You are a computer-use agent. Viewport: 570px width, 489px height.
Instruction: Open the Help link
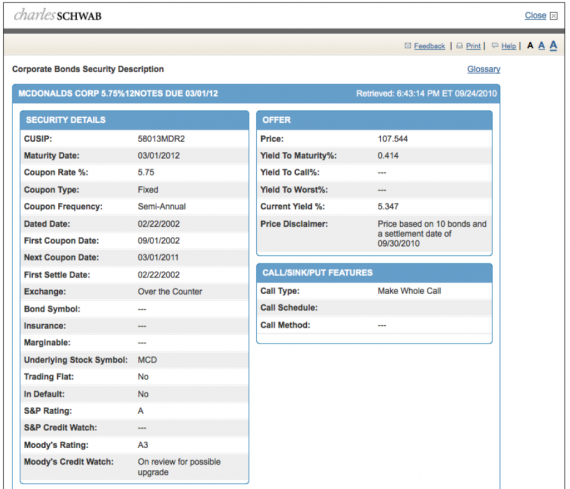[509, 46]
